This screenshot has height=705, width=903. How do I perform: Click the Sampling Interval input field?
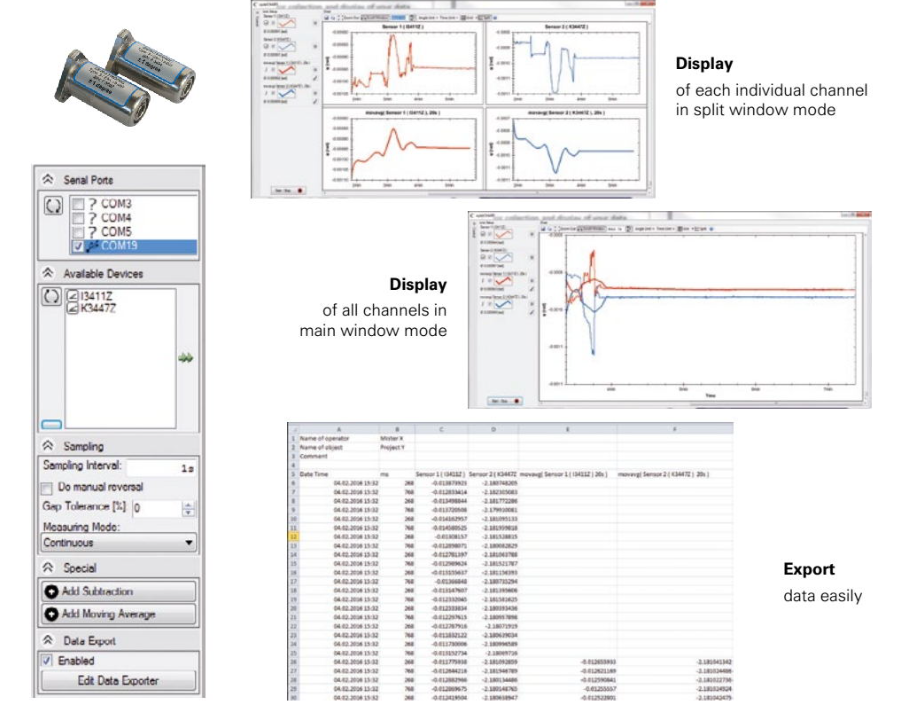162,467
